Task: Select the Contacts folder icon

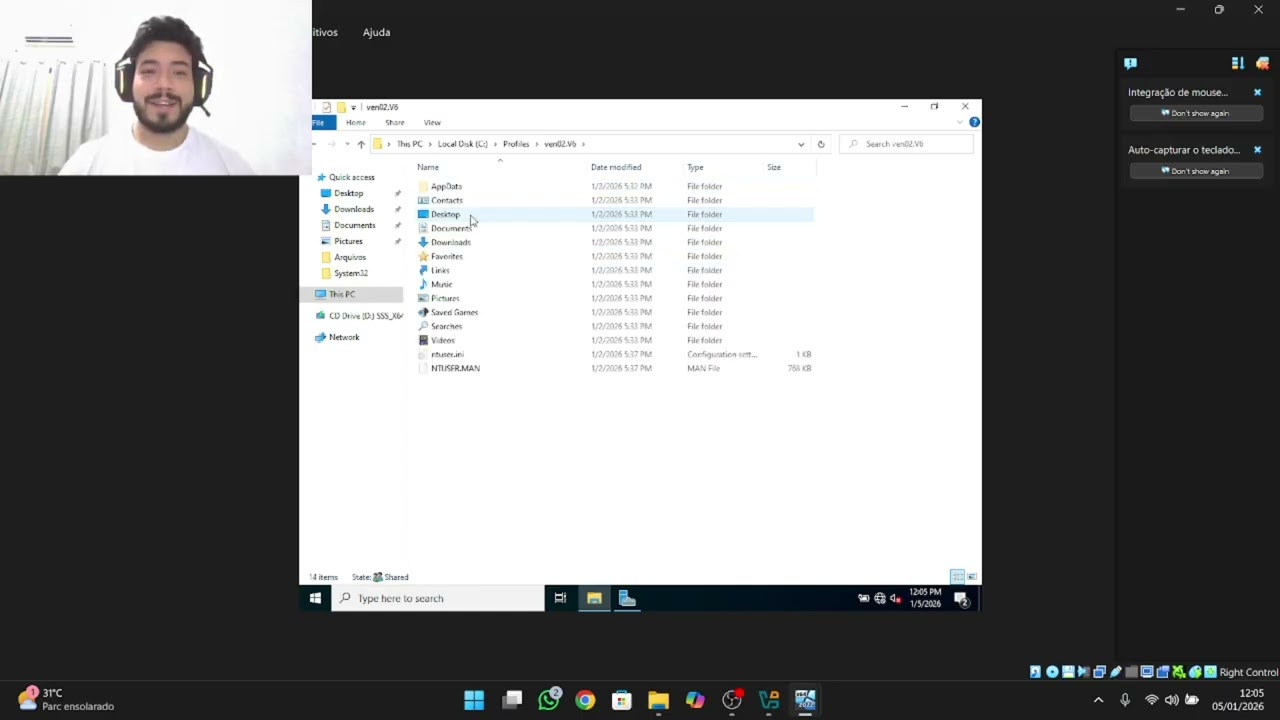Action: [423, 200]
